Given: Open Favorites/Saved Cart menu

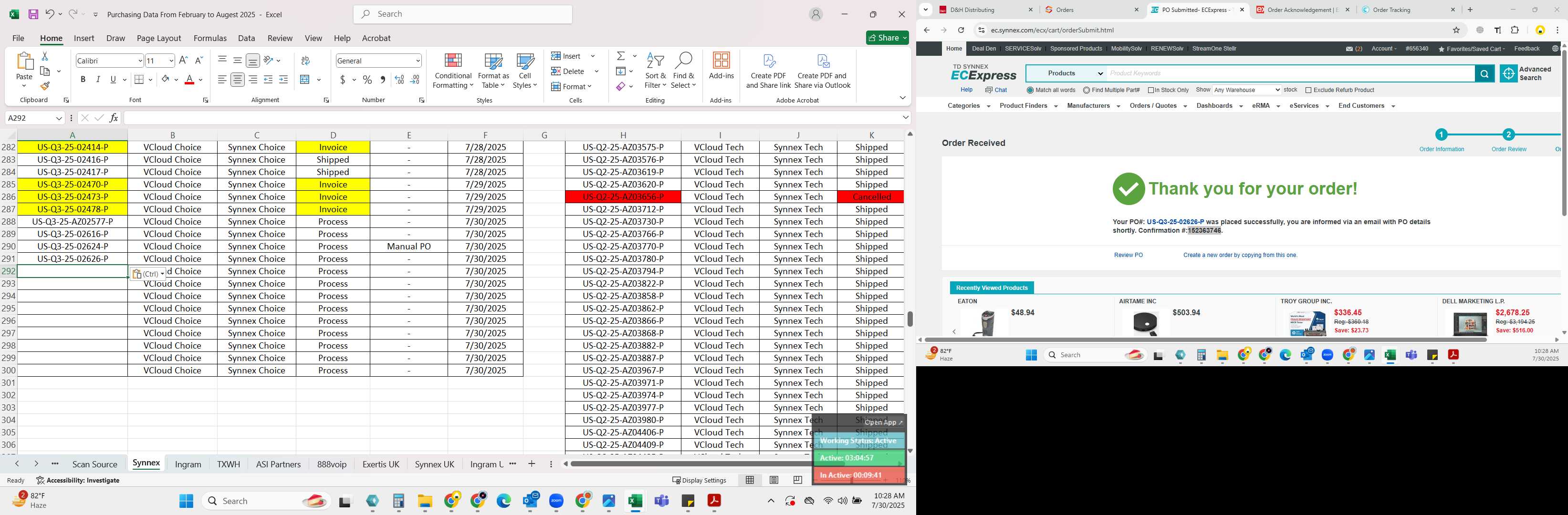Looking at the screenshot, I should [1471, 49].
